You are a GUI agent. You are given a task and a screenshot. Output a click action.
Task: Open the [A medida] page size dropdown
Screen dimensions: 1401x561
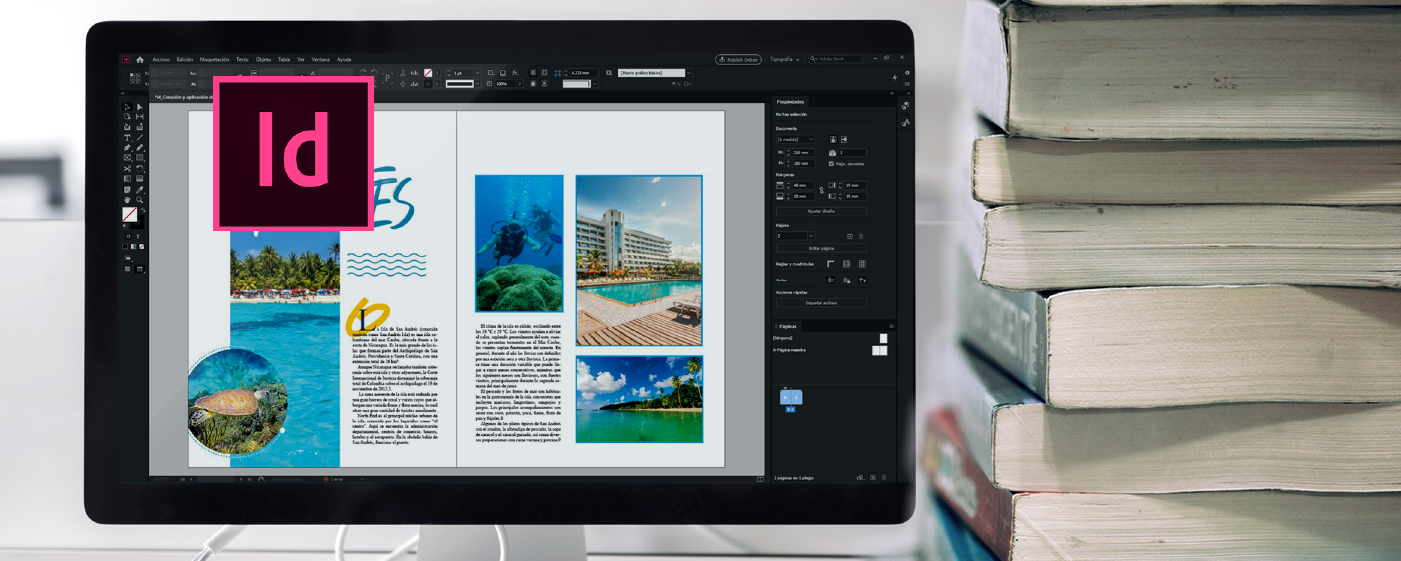pyautogui.click(x=795, y=139)
